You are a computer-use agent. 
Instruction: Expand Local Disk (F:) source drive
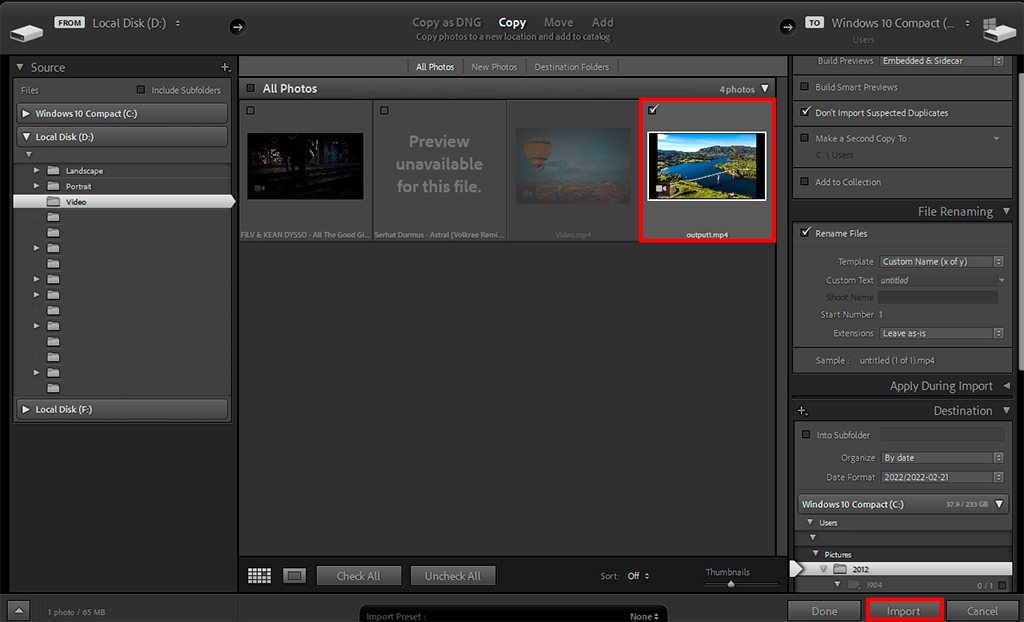26,409
